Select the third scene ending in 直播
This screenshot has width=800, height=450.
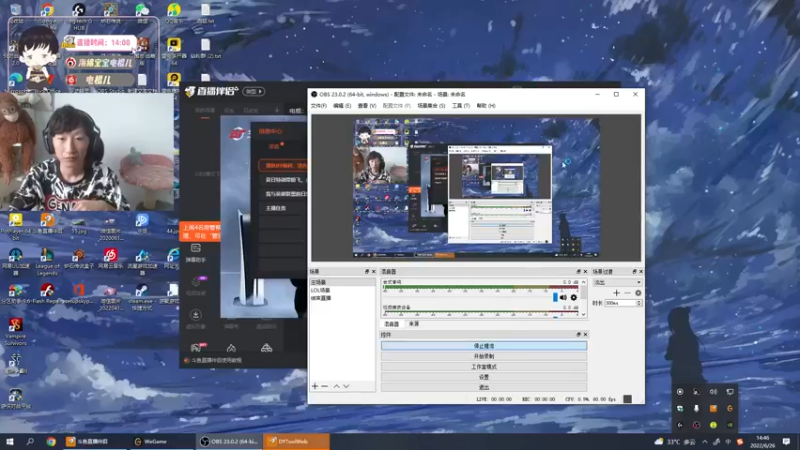[342, 298]
